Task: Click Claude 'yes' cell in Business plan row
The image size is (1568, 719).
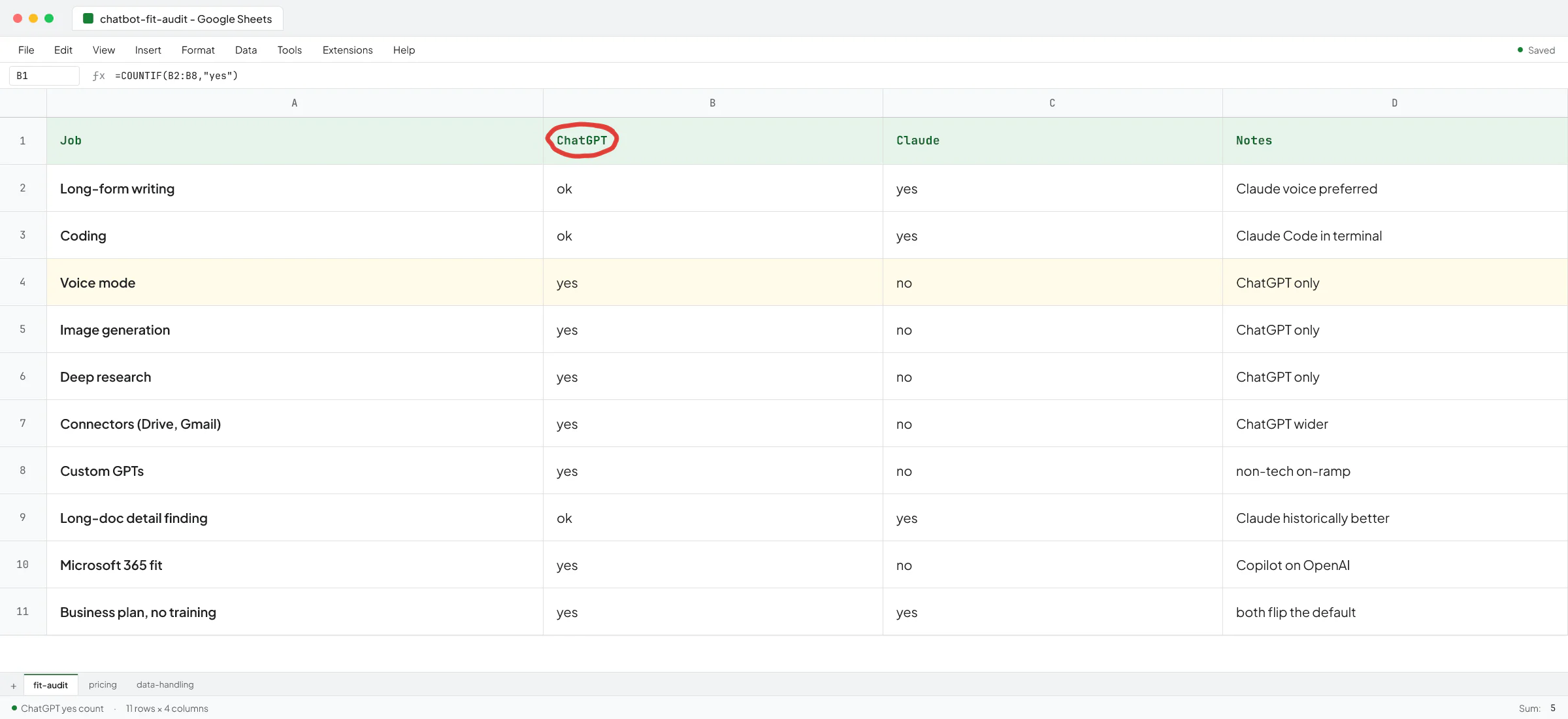Action: pyautogui.click(x=1053, y=612)
